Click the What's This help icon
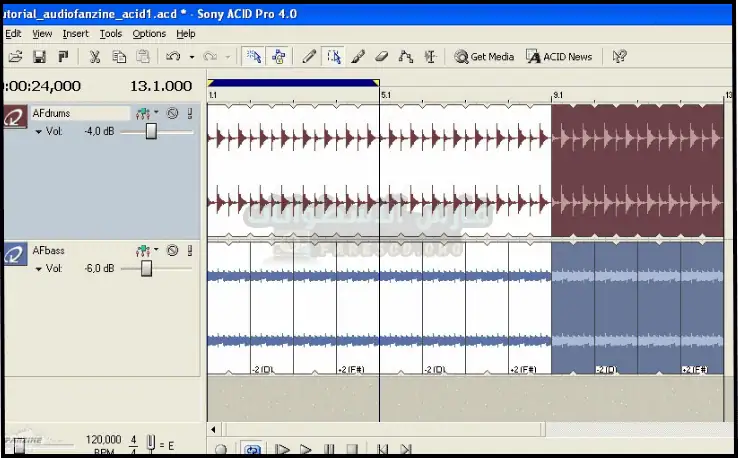 tap(619, 57)
